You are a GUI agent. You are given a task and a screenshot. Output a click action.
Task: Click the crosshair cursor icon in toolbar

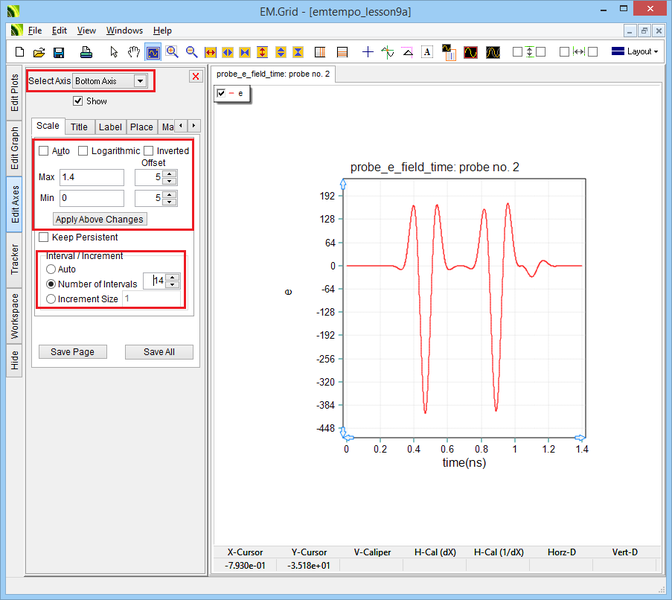click(368, 51)
